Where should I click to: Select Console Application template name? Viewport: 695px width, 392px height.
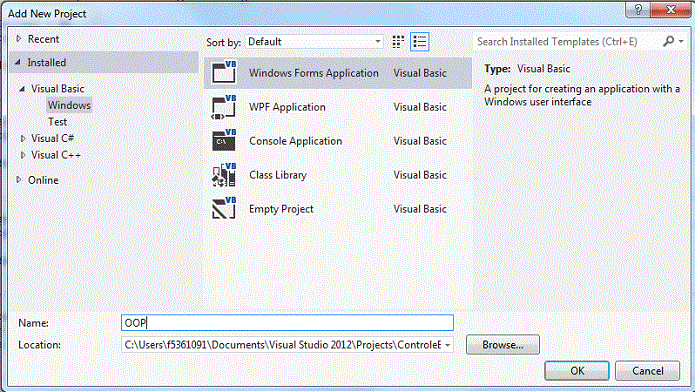(296, 141)
